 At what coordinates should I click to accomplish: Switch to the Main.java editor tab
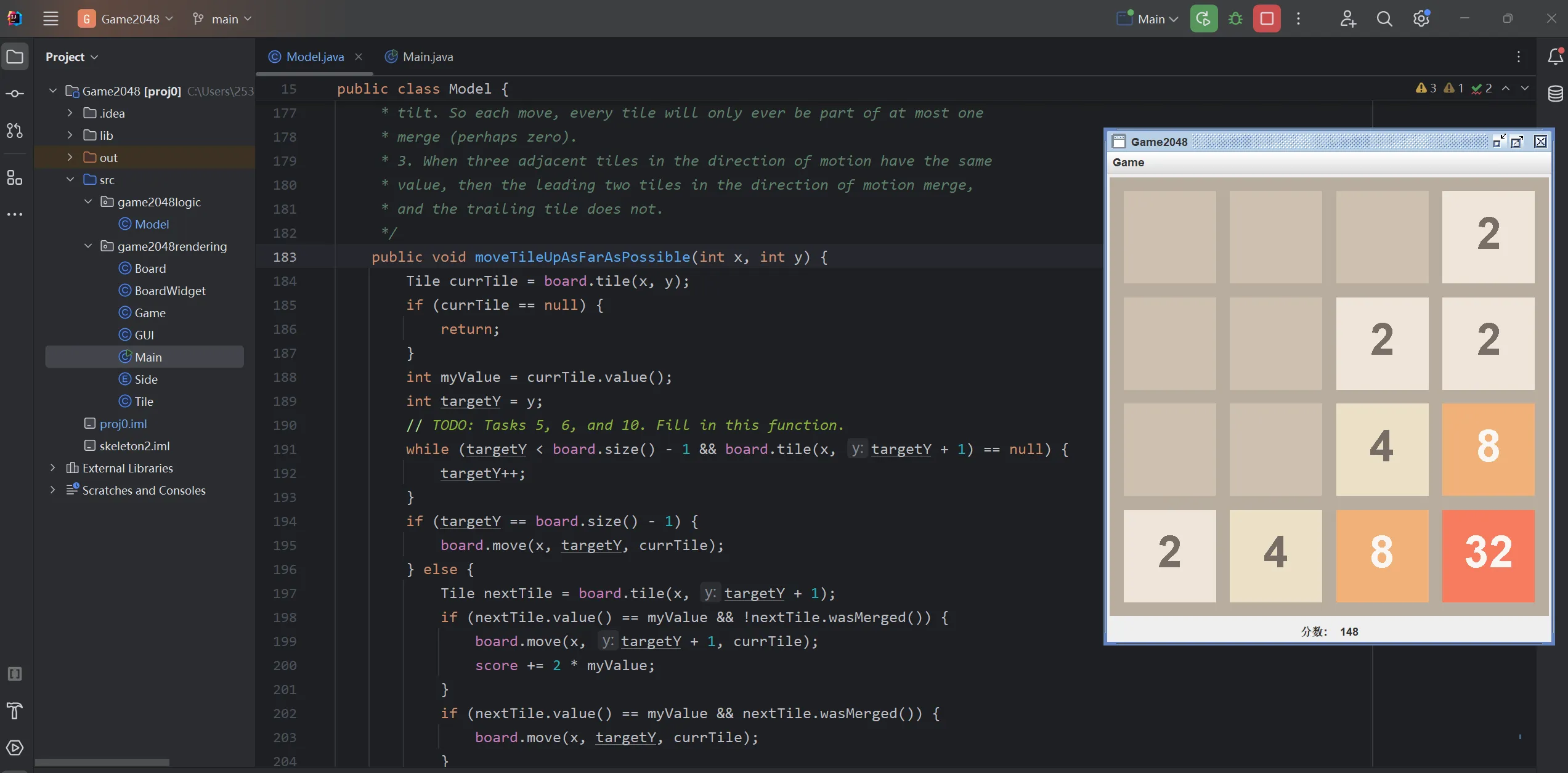coord(427,57)
